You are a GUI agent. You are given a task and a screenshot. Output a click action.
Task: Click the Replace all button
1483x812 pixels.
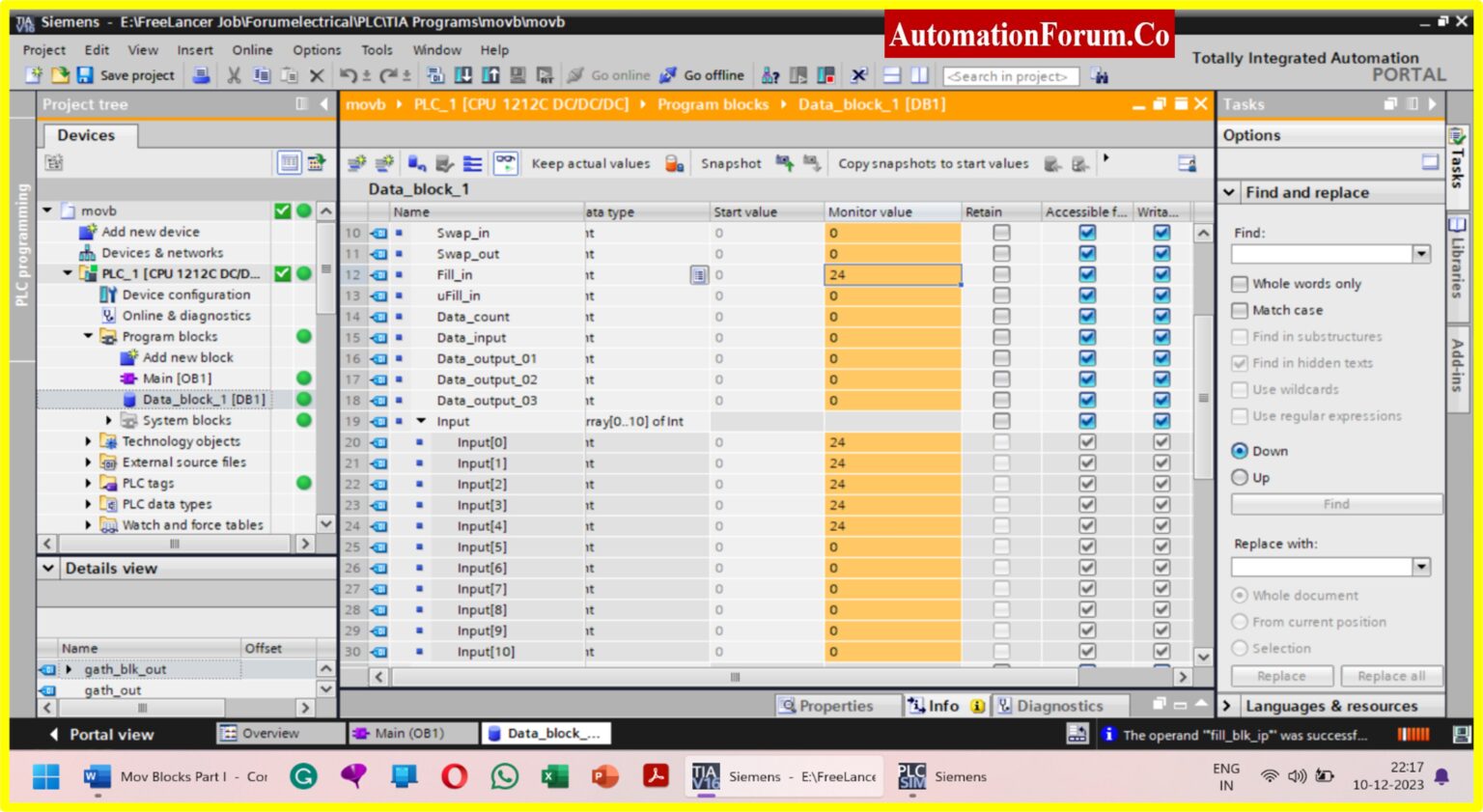(x=1390, y=676)
